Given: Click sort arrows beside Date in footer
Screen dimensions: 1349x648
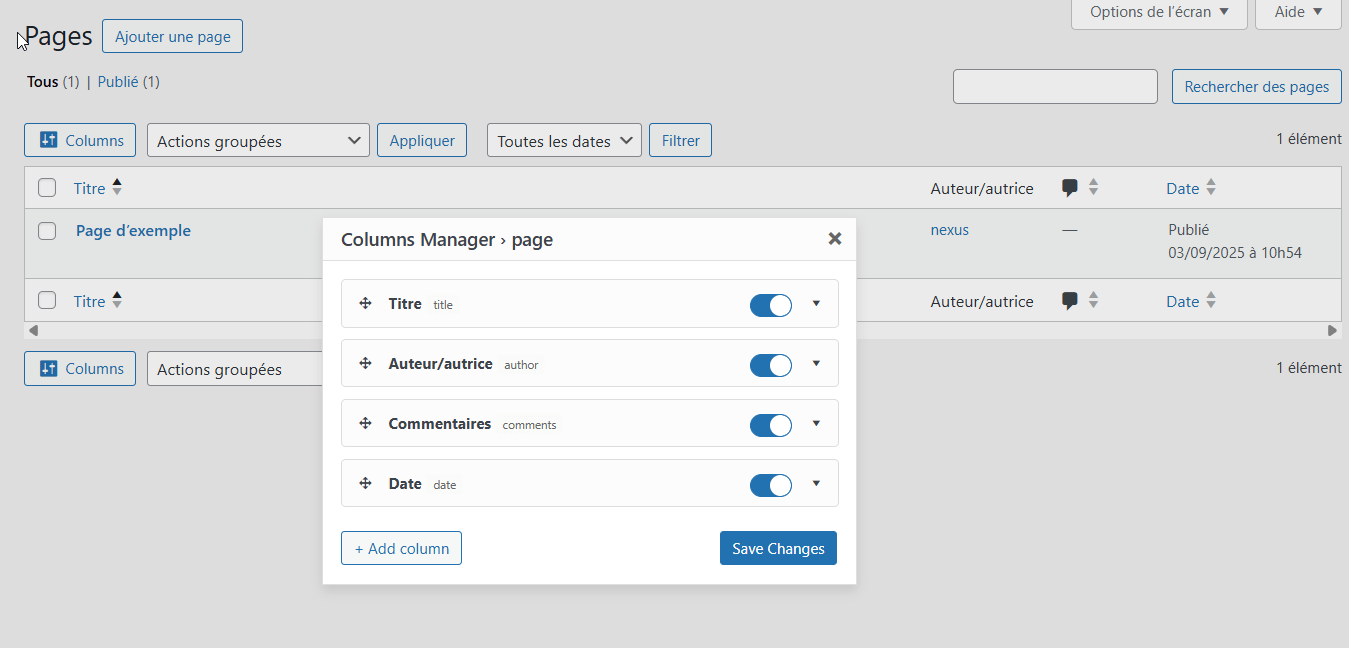Looking at the screenshot, I should point(1211,300).
